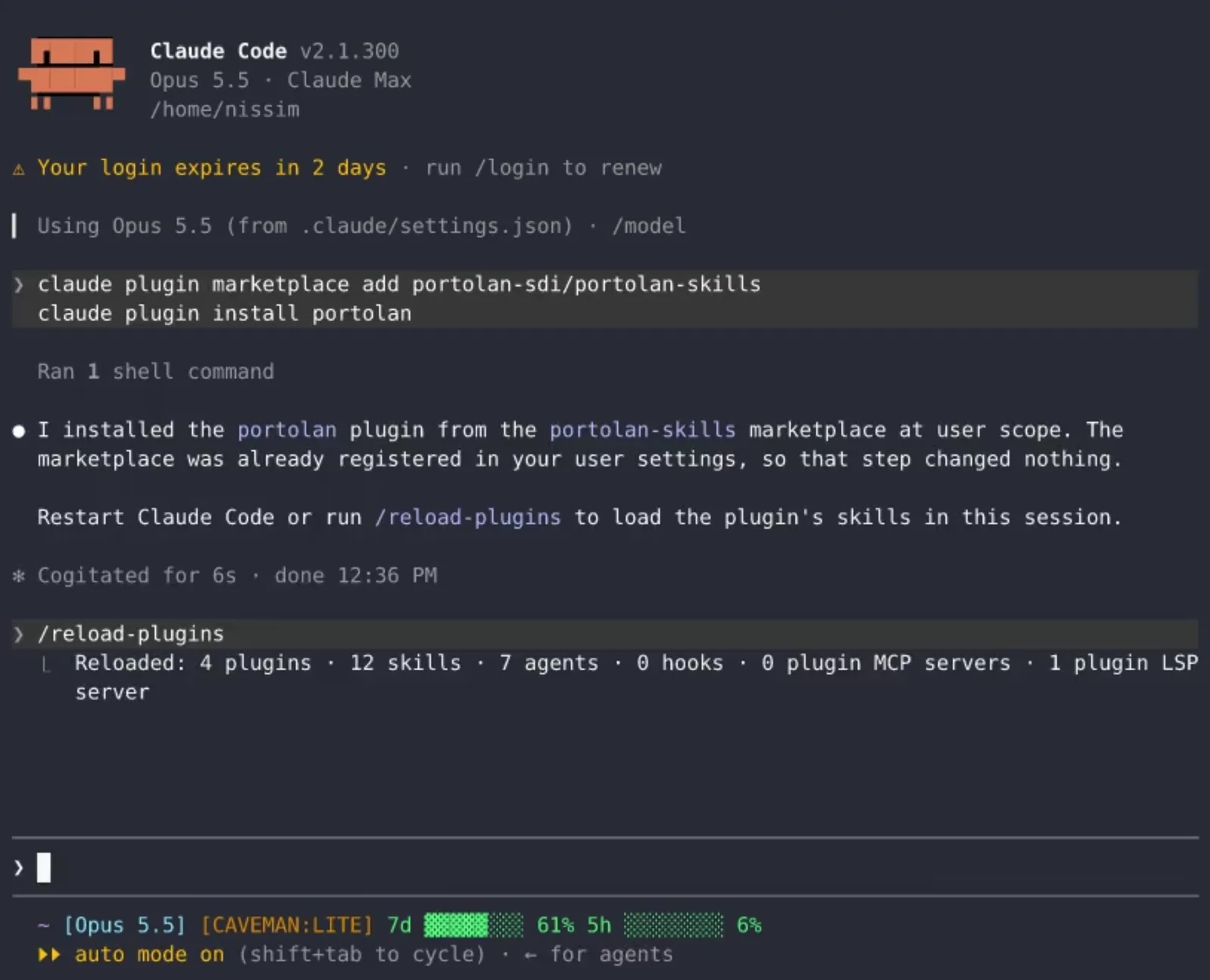Click the left arrow before 'for agents'

click(x=531, y=955)
